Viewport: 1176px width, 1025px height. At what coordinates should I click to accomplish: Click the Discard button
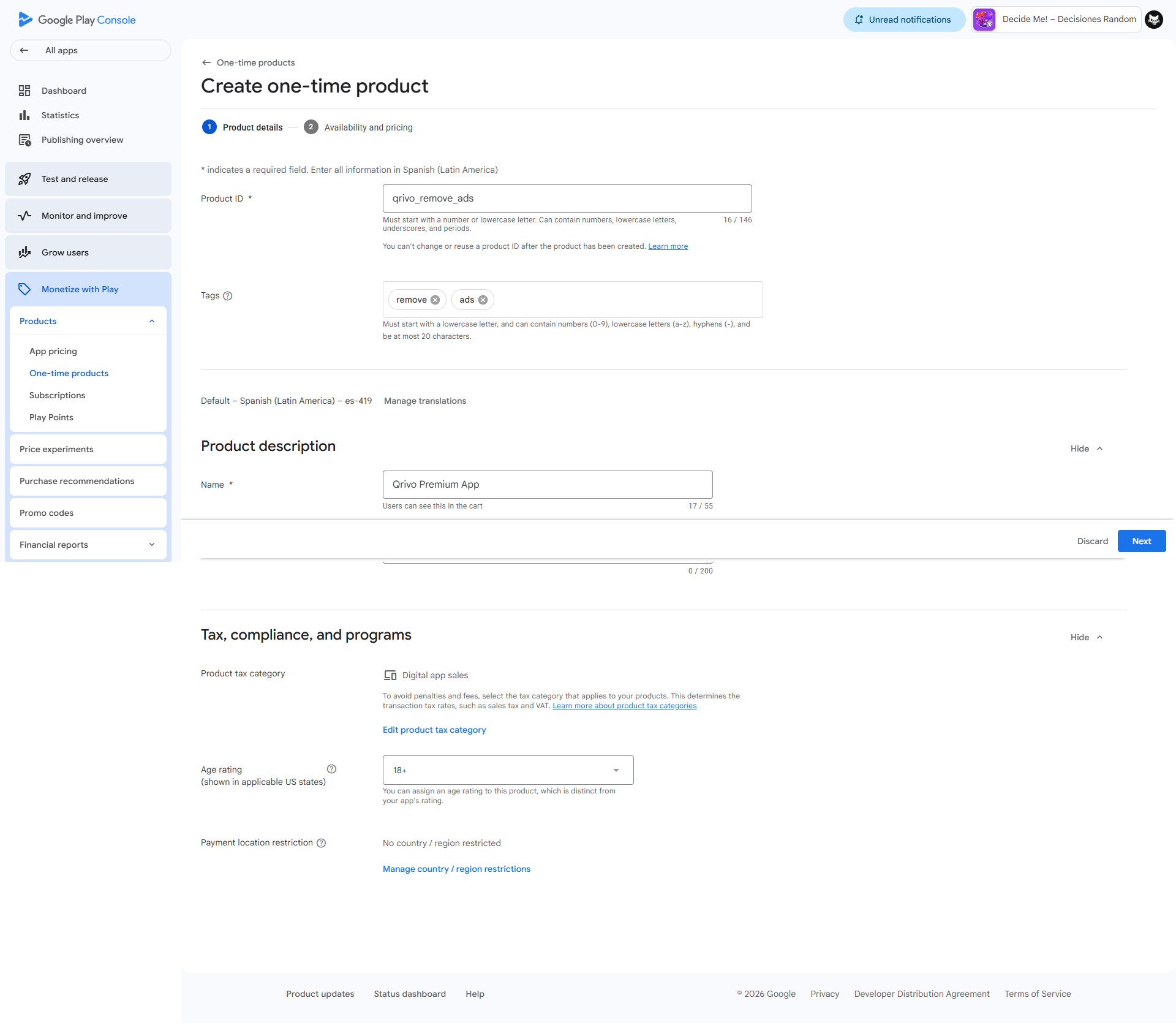(1092, 541)
